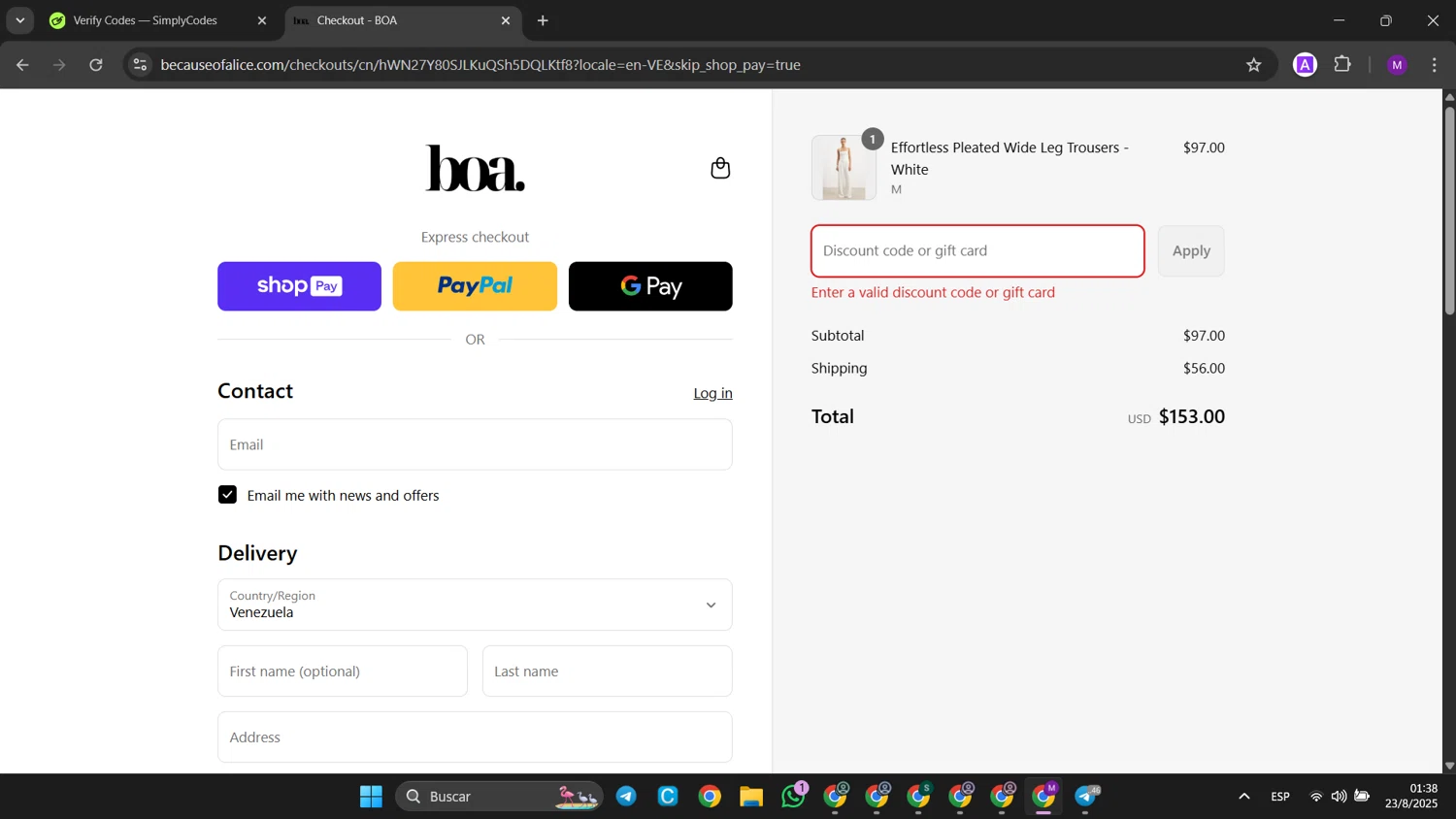Viewport: 1456px width, 819px height.
Task: Show hidden system tray icons
Action: [x=1244, y=797]
